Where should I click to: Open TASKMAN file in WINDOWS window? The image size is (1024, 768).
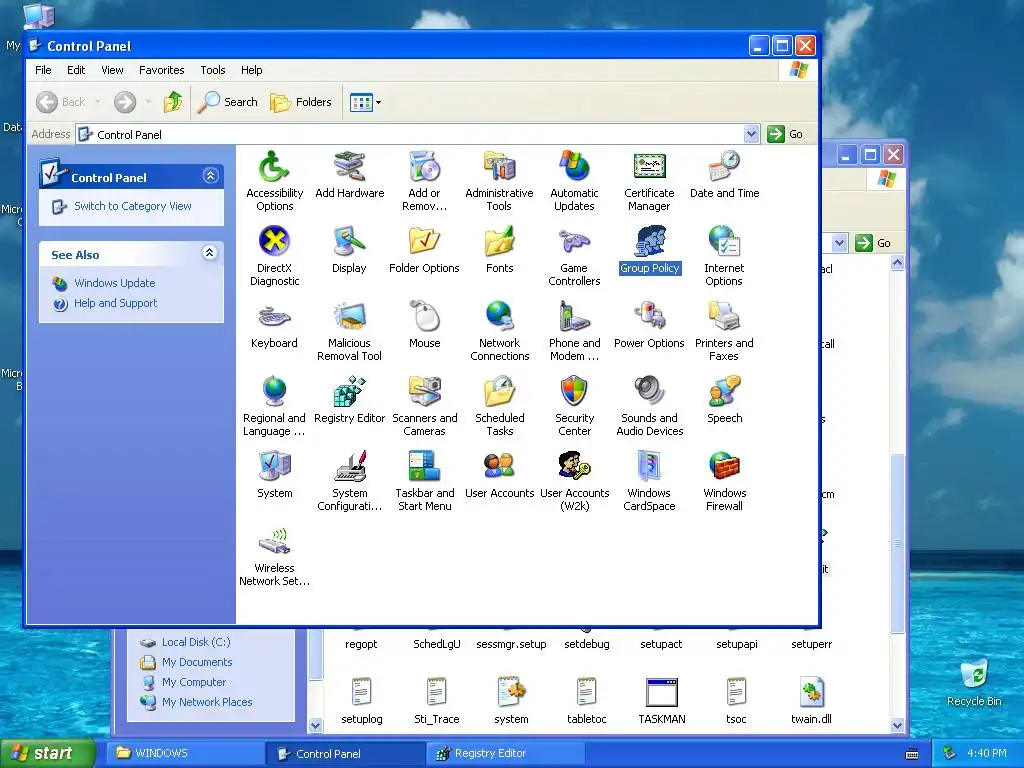click(x=662, y=701)
